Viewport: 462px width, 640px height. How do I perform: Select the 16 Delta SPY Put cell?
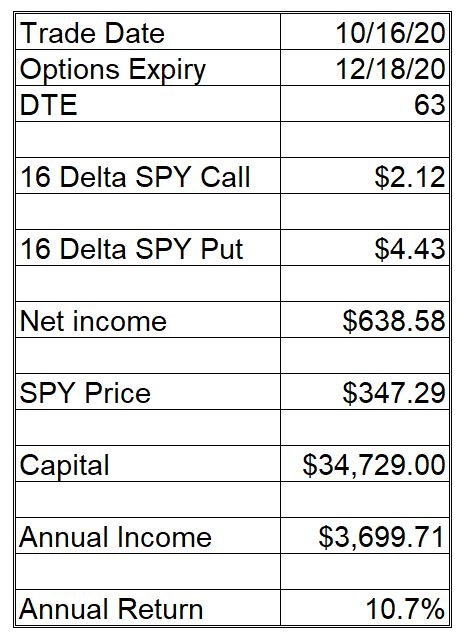click(148, 248)
